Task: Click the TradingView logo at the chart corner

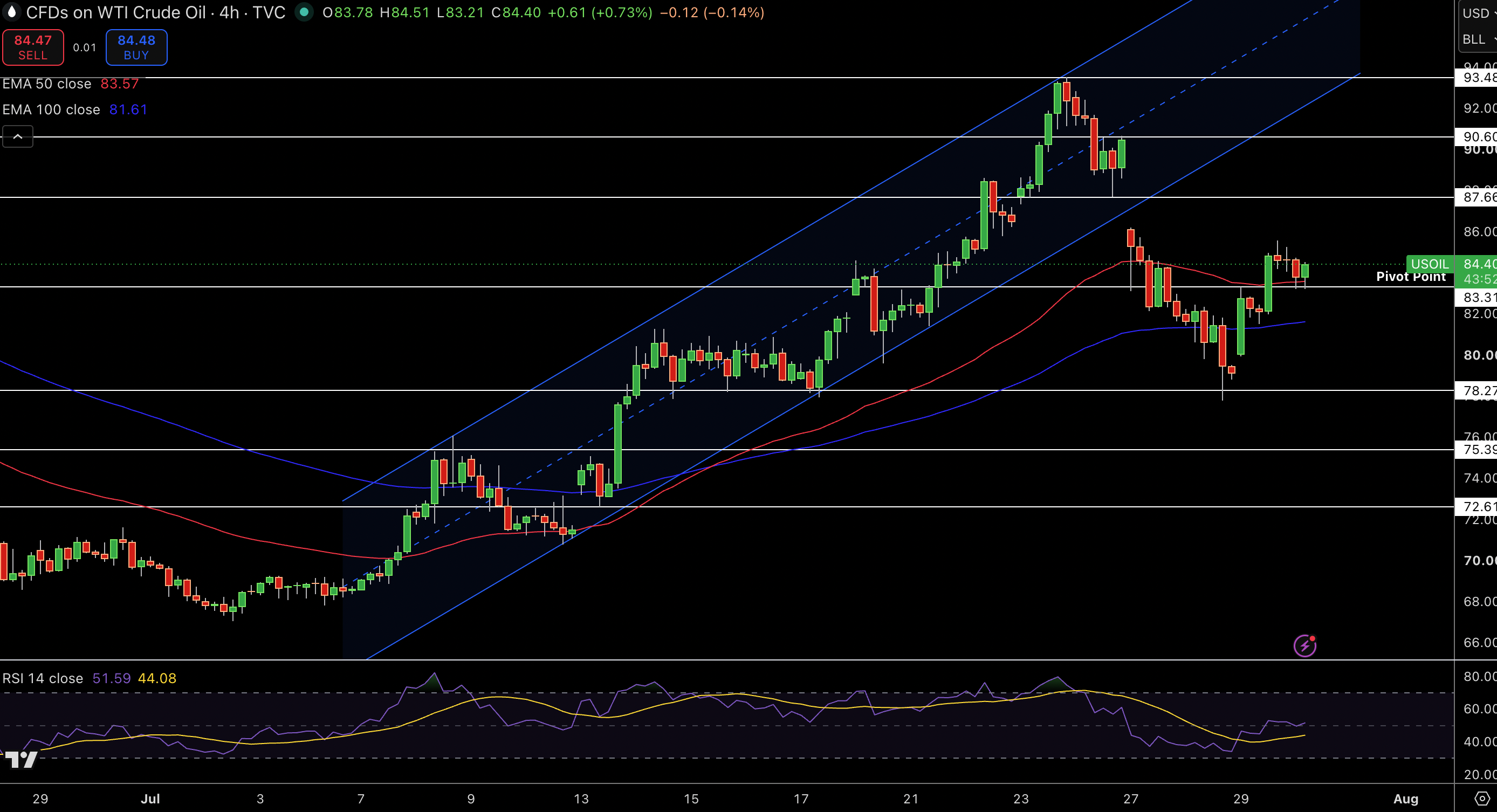Action: [x=21, y=759]
